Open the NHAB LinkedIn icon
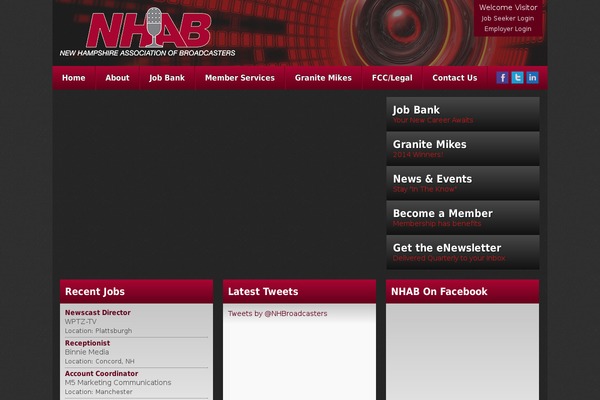Screen dimensions: 600x400 coord(532,78)
